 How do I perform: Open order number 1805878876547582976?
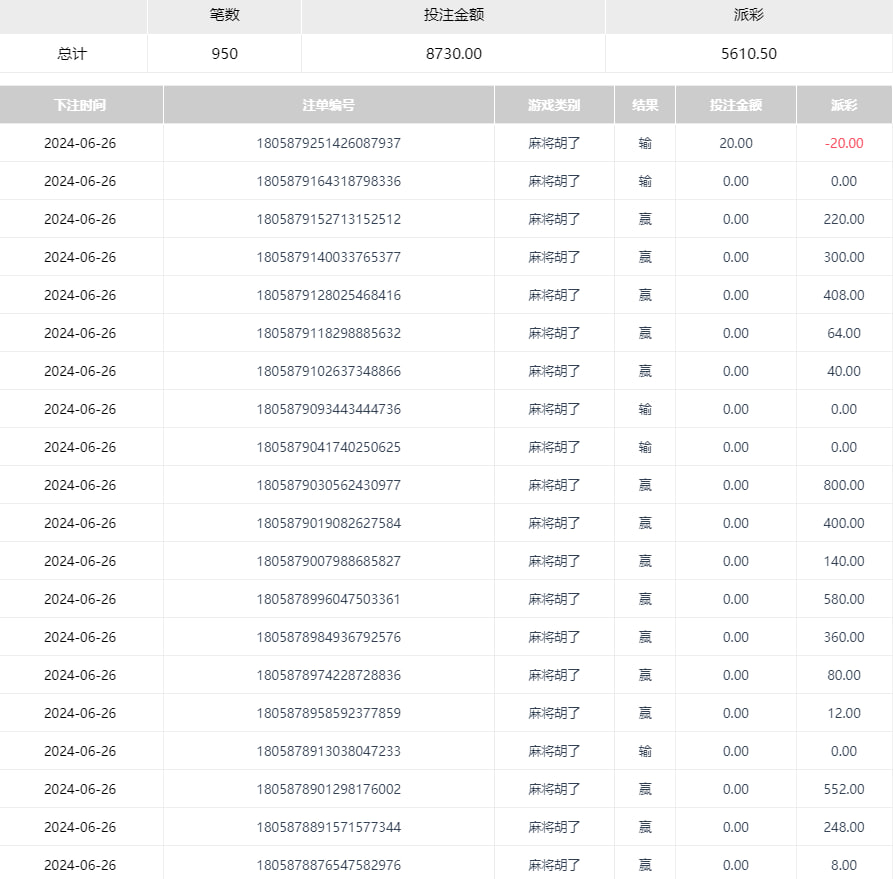[328, 865]
